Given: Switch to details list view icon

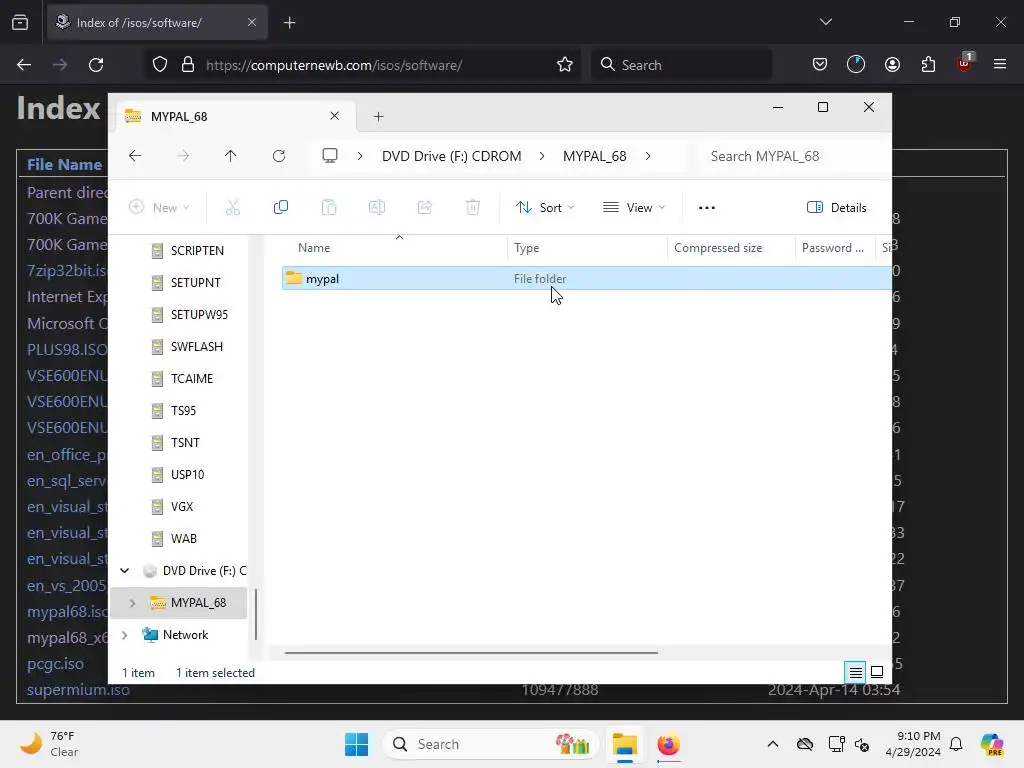Looking at the screenshot, I should coord(856,672).
